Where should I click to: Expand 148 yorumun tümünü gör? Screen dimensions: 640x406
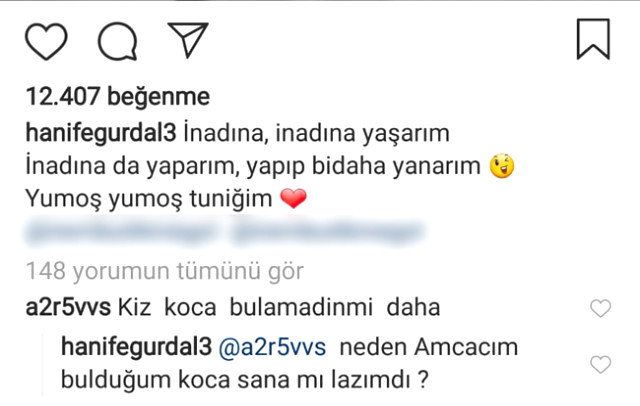164,271
